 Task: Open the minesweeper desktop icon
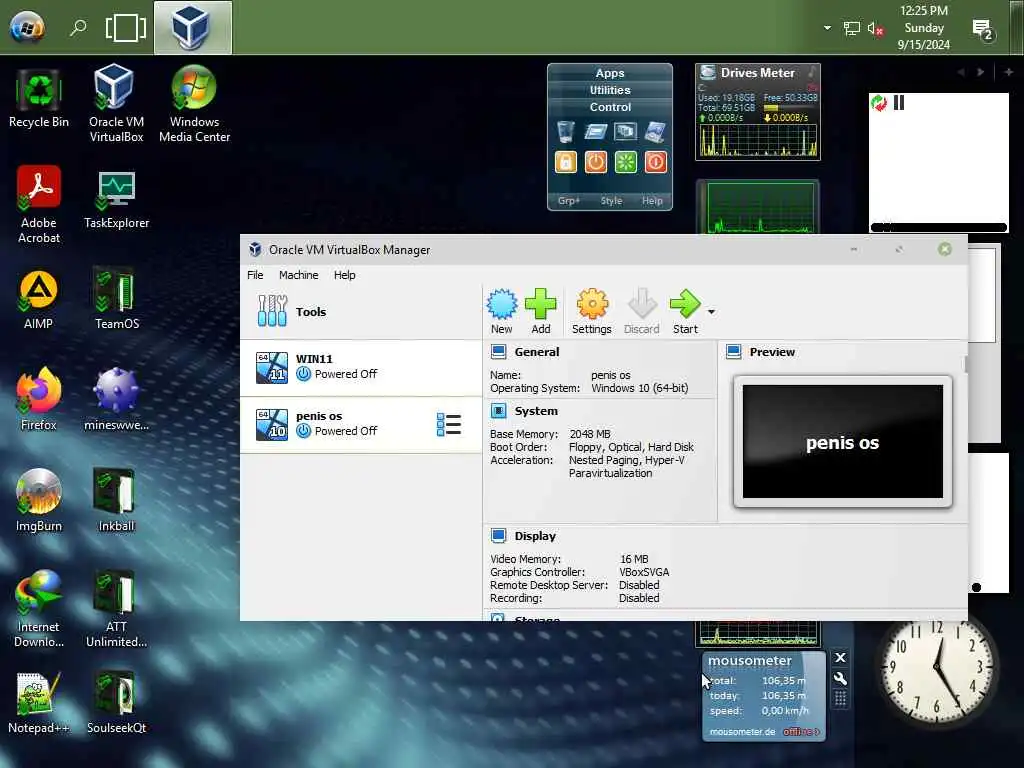point(116,398)
